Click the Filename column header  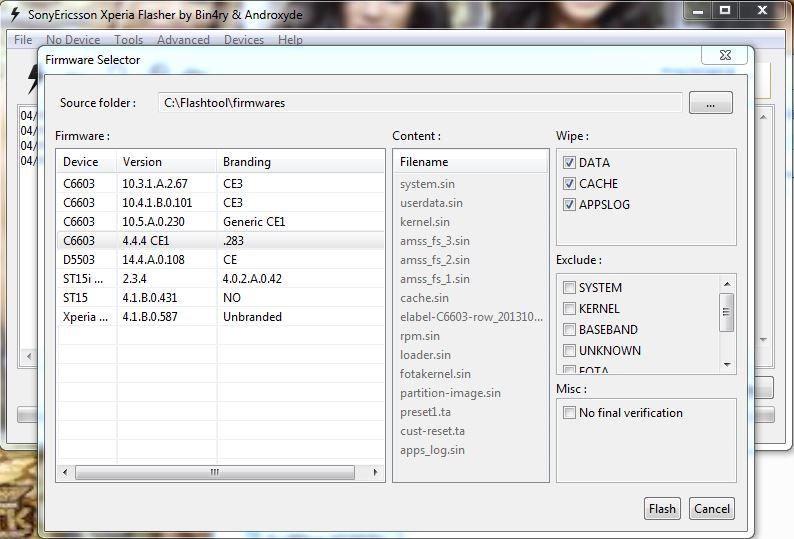[x=470, y=162]
